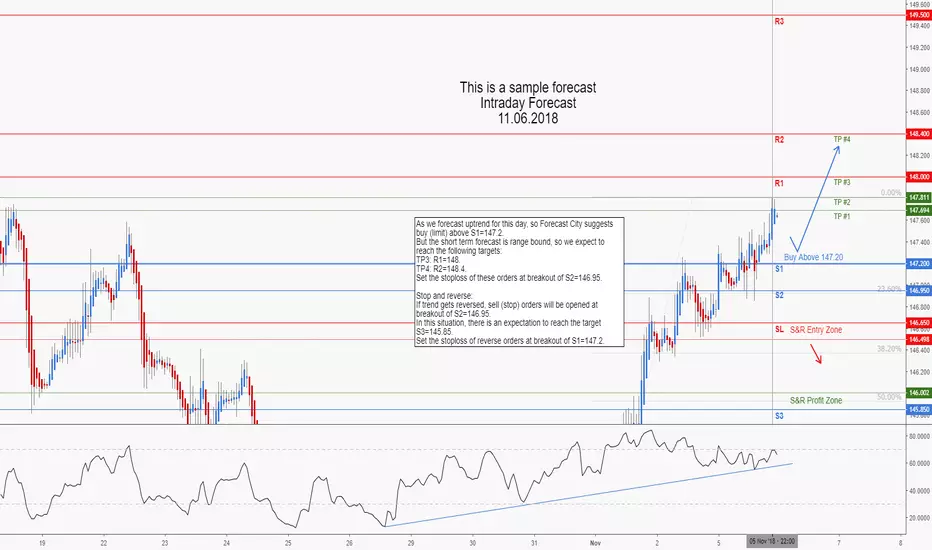Select the R3 resistance label
Image resolution: width=932 pixels, height=550 pixels.
tap(779, 21)
